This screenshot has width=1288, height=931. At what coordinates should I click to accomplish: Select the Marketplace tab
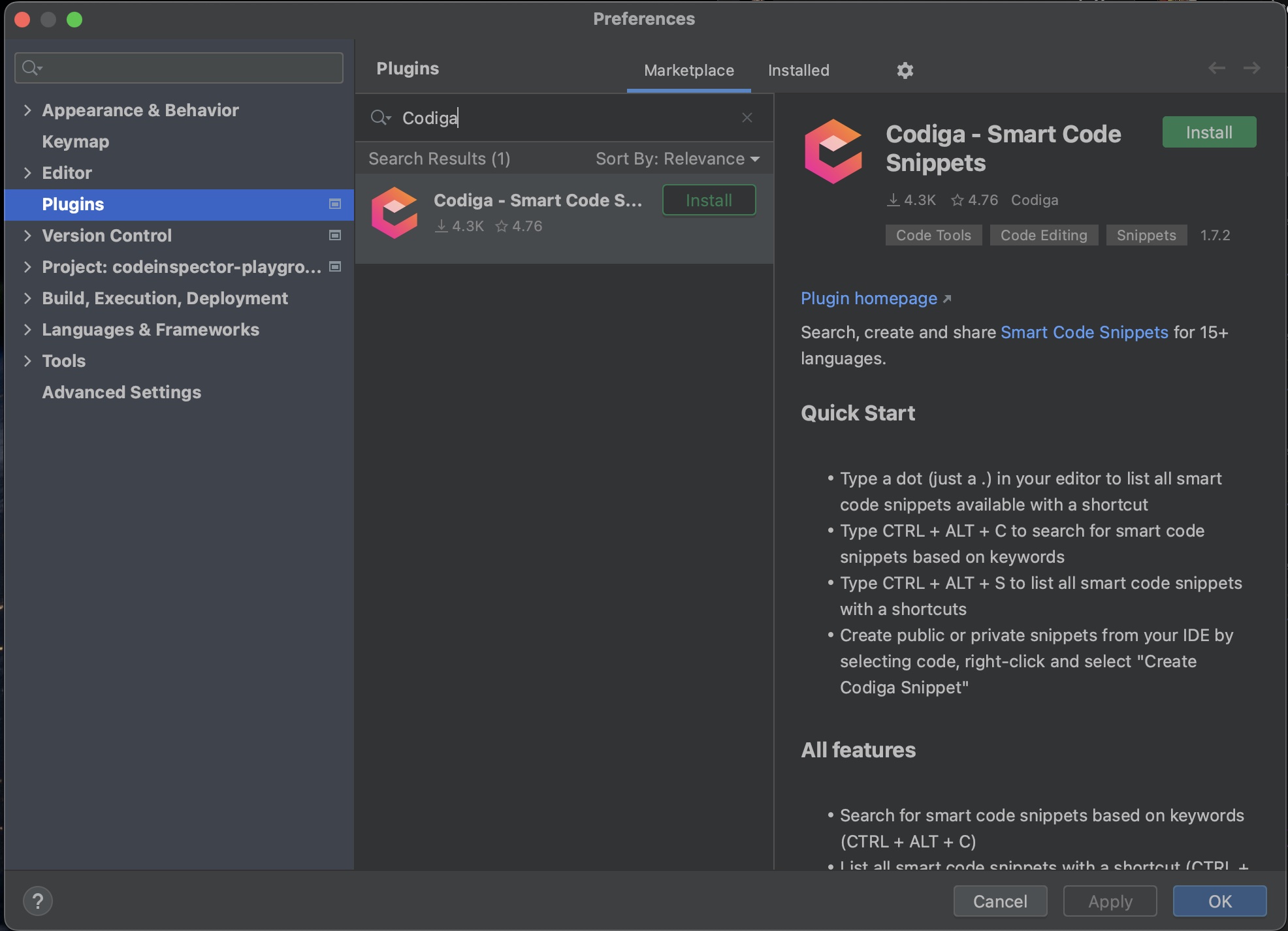689,70
